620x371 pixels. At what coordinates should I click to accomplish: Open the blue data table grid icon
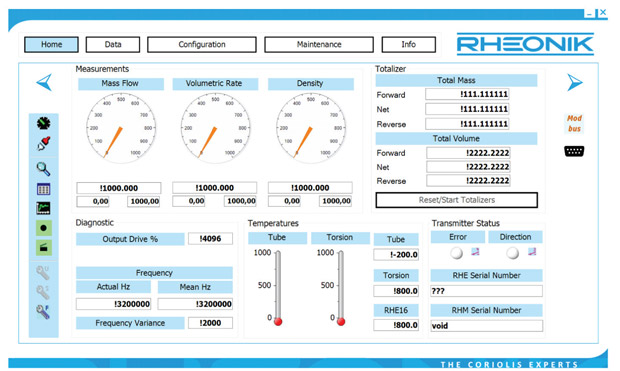(43, 189)
